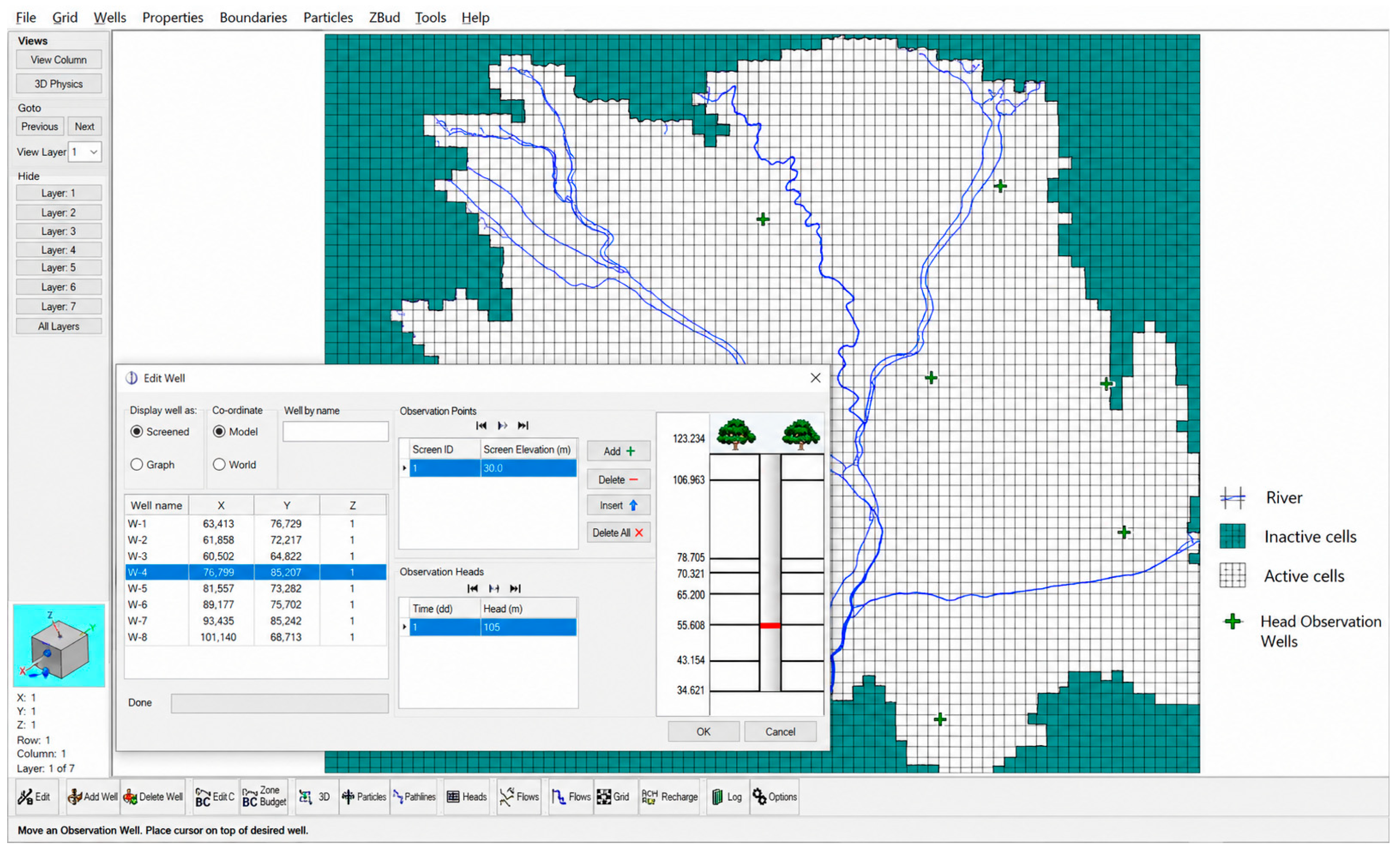
Task: Select the Graph display radio button
Action: pos(136,464)
